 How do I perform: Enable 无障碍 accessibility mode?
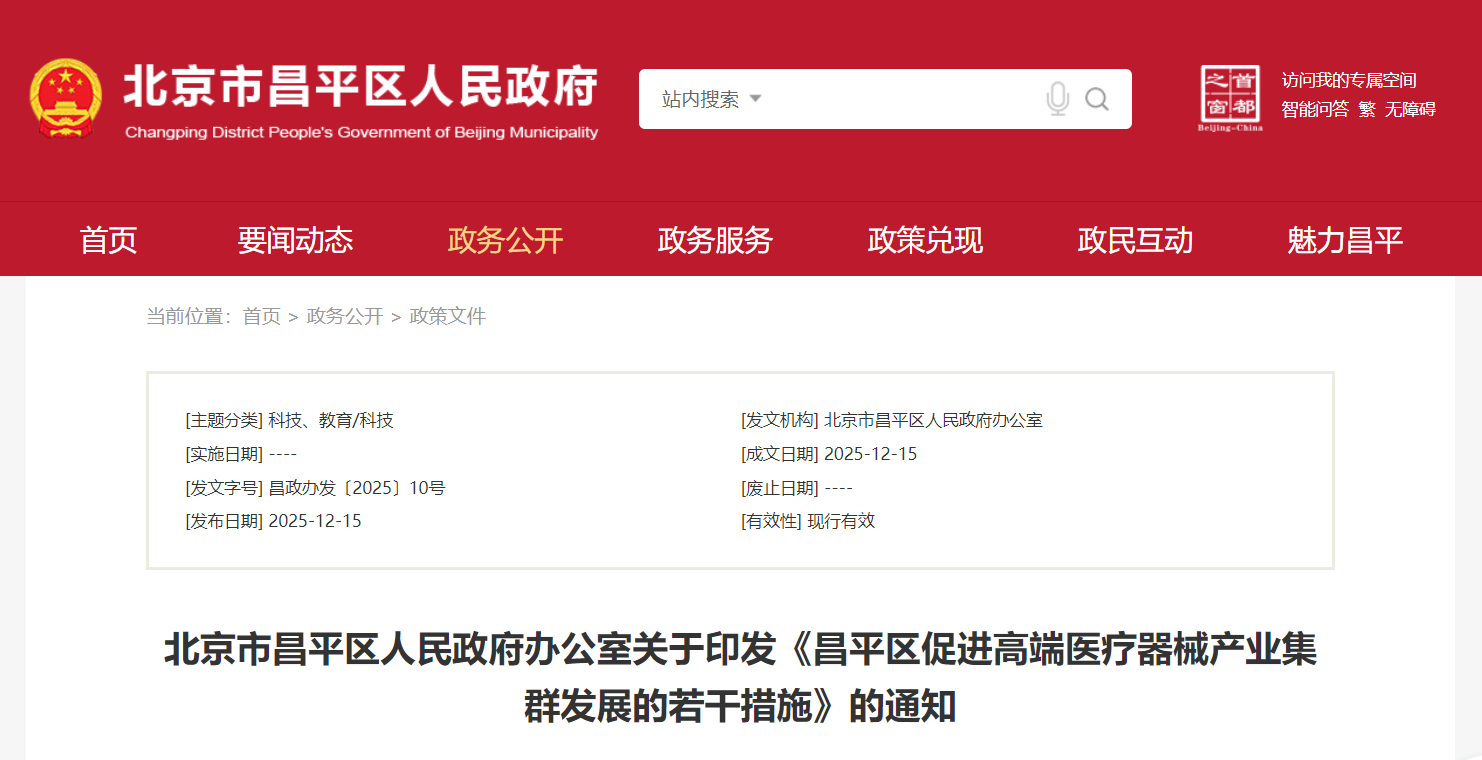click(x=1410, y=110)
